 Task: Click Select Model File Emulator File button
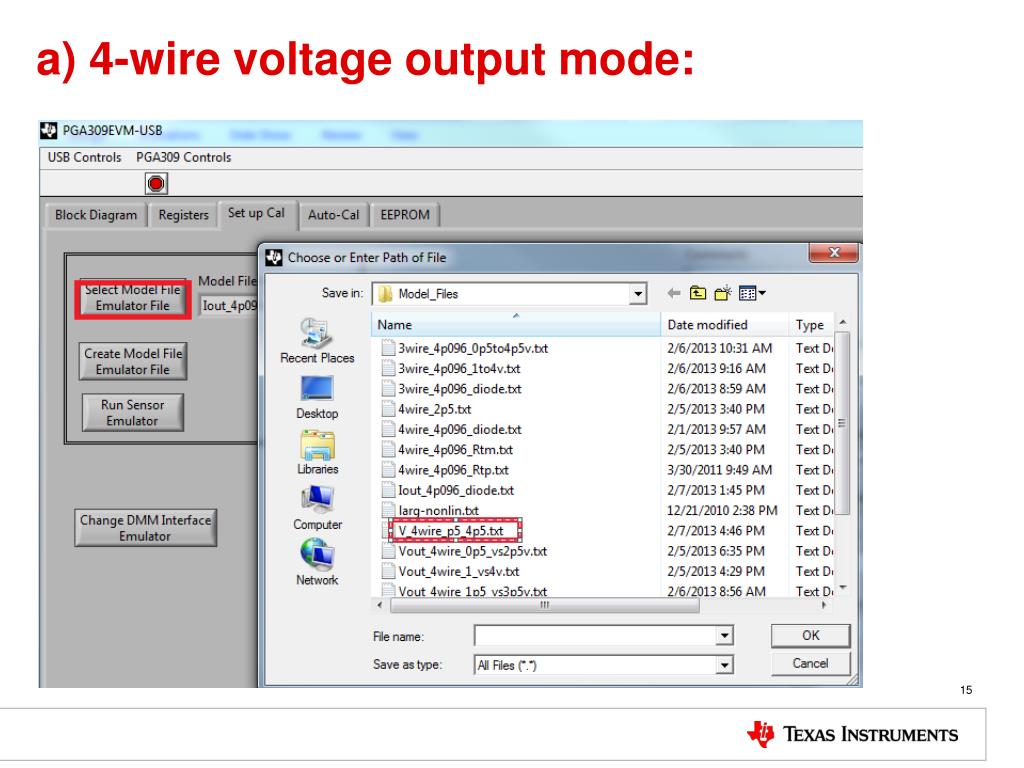coord(133,298)
